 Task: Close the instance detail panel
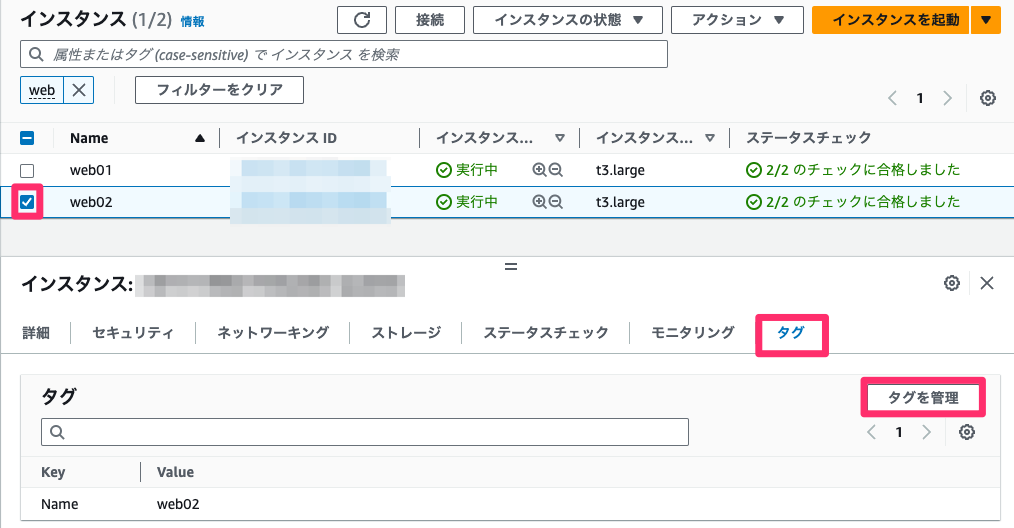[x=987, y=283]
